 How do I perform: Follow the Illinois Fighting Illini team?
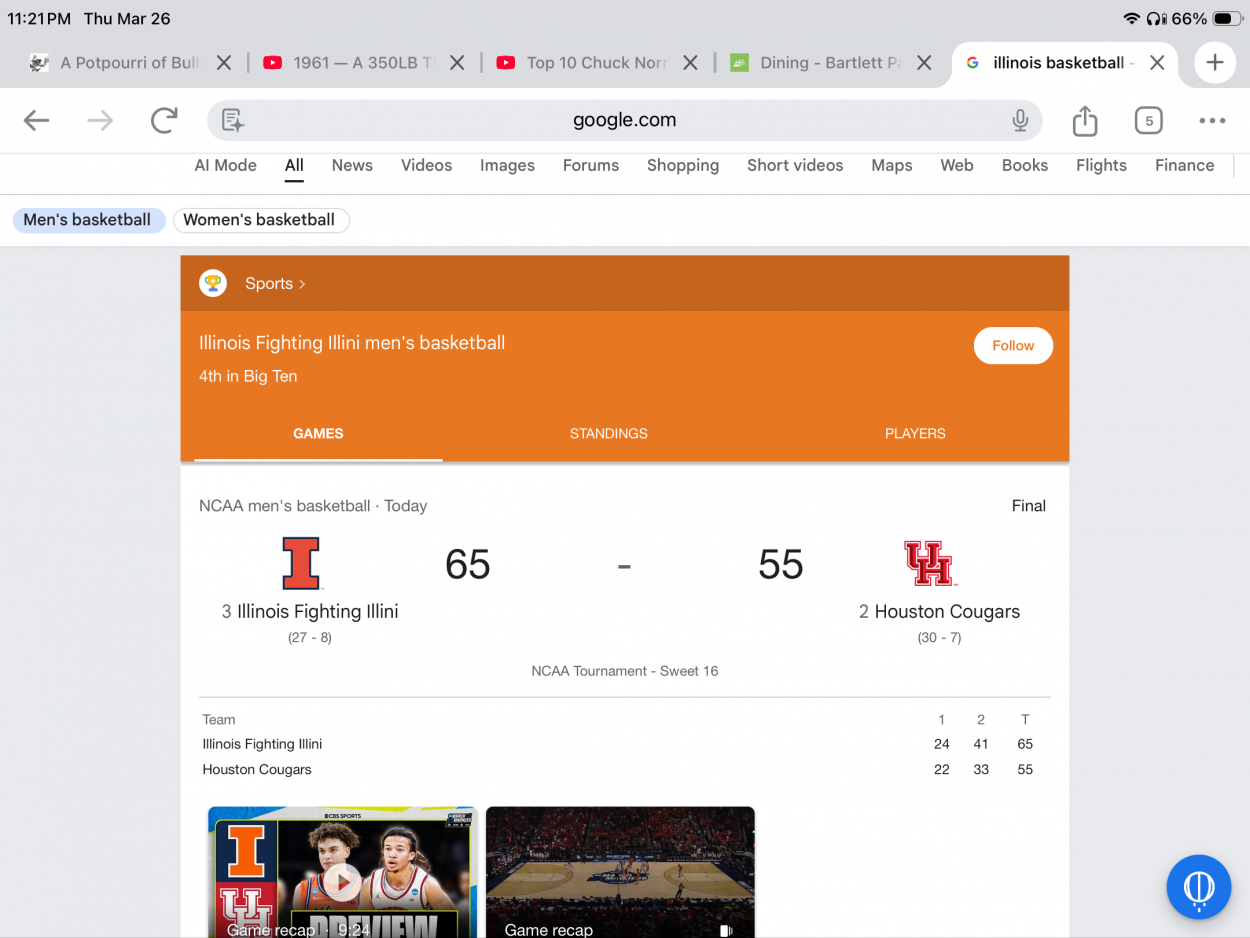coord(1012,346)
